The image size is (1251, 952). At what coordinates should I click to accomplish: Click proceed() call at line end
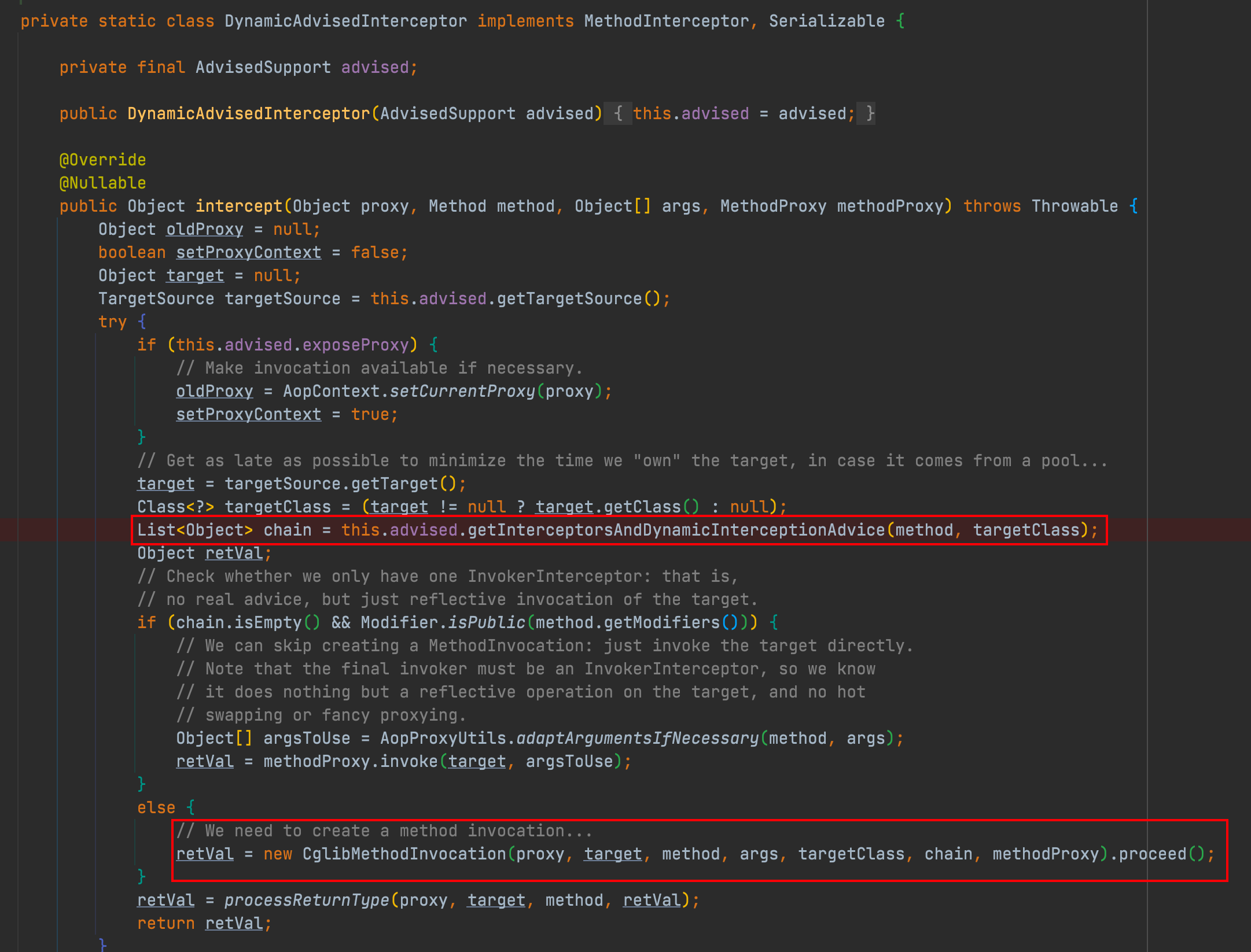coord(1152,854)
